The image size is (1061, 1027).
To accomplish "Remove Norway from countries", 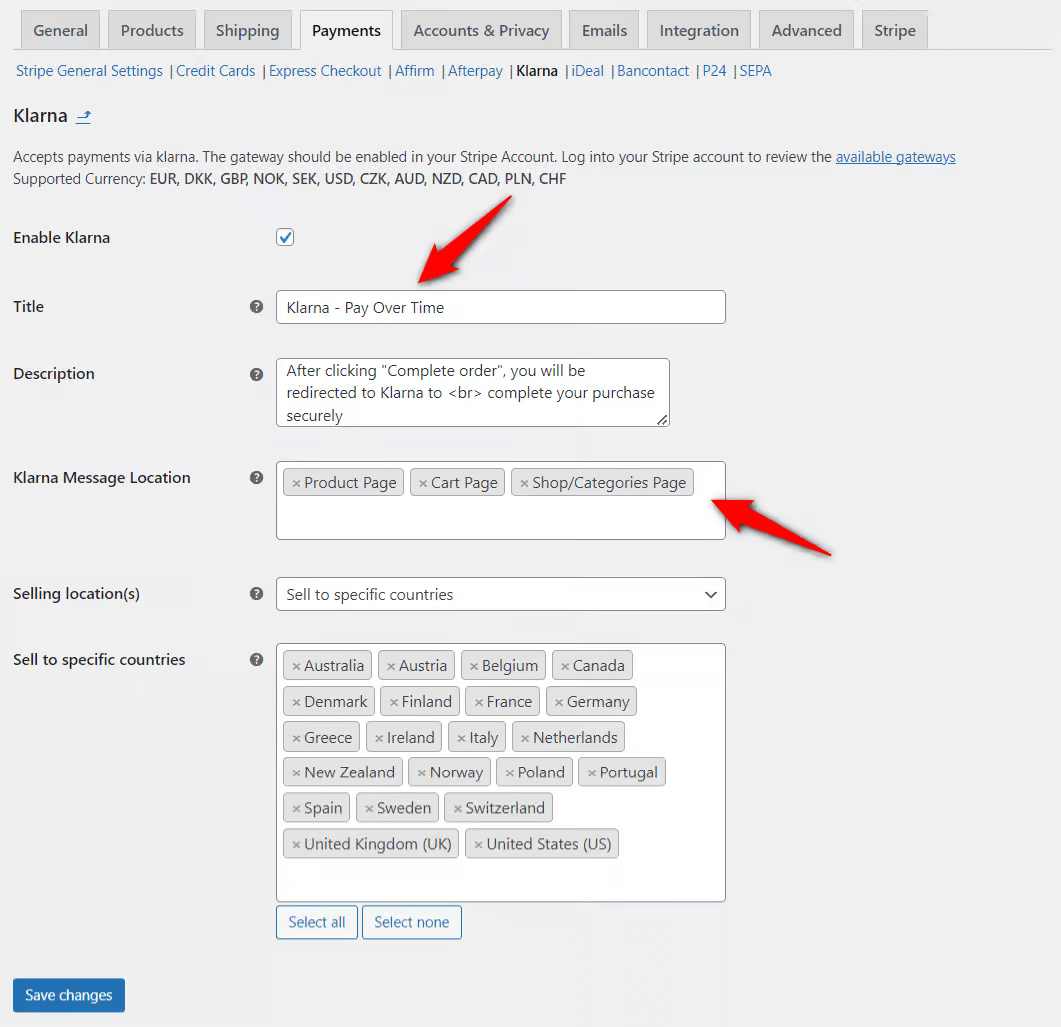I will pos(422,773).
